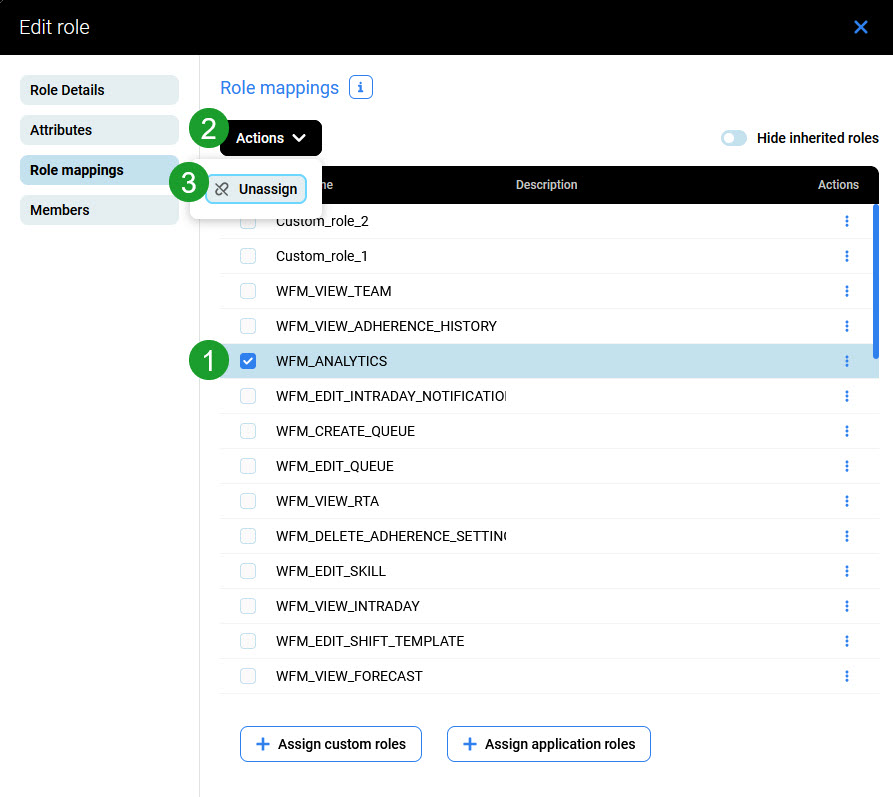Open actions menu for WFM_VIEW_TEAM row

click(x=846, y=291)
